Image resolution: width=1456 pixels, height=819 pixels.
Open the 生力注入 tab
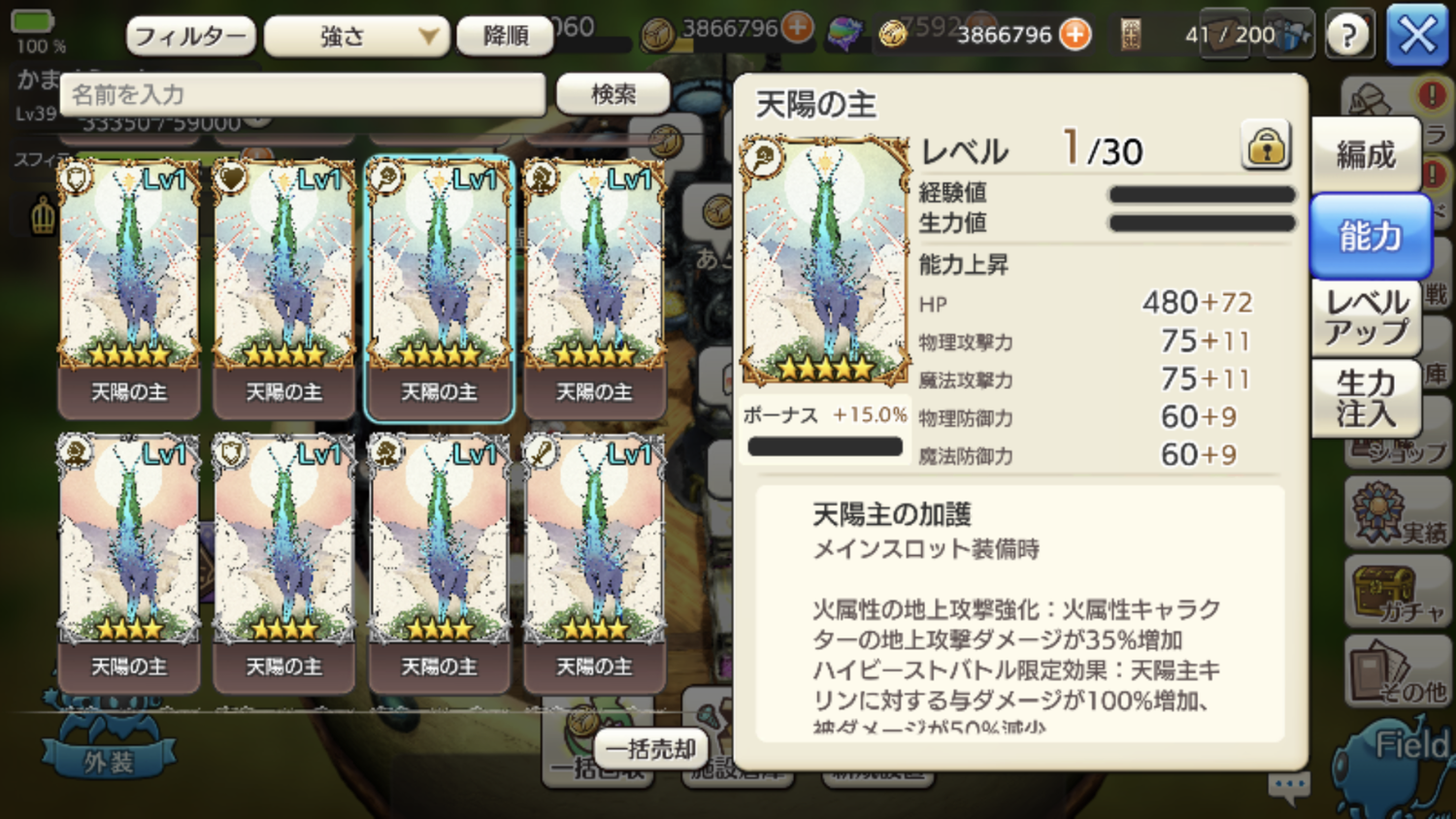(x=1367, y=399)
